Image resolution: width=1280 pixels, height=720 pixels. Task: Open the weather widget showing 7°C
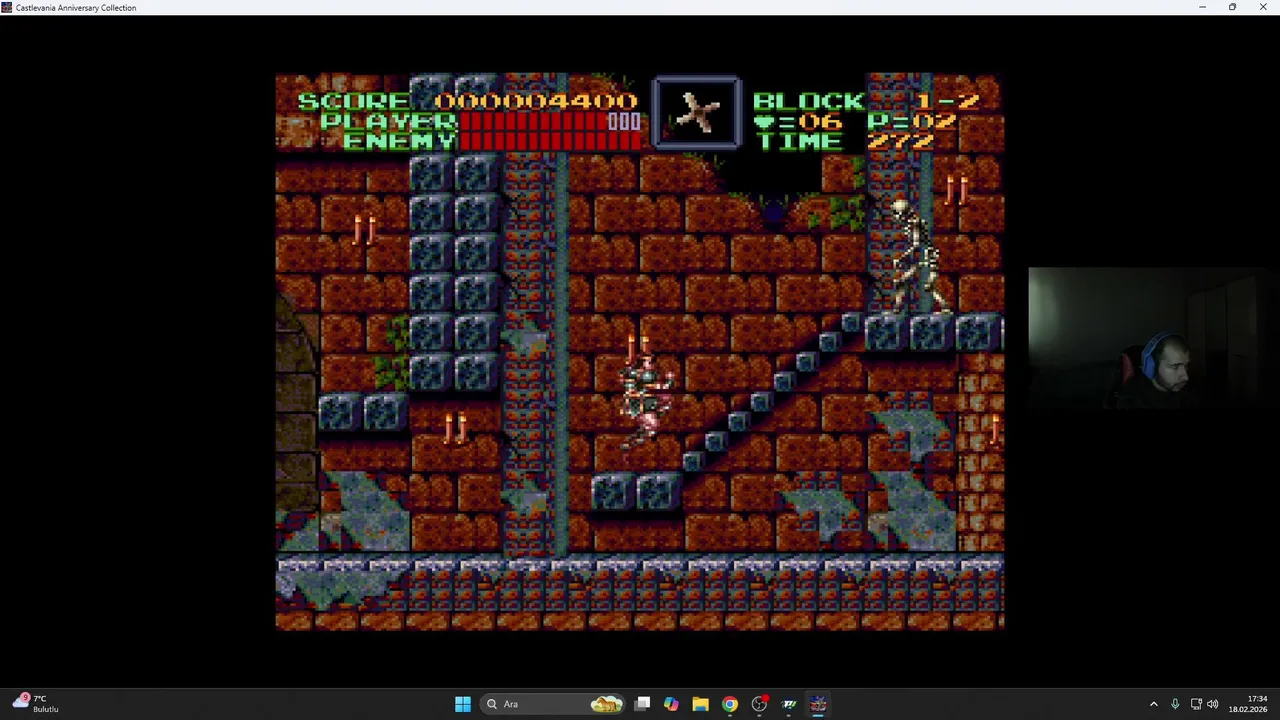coord(35,703)
